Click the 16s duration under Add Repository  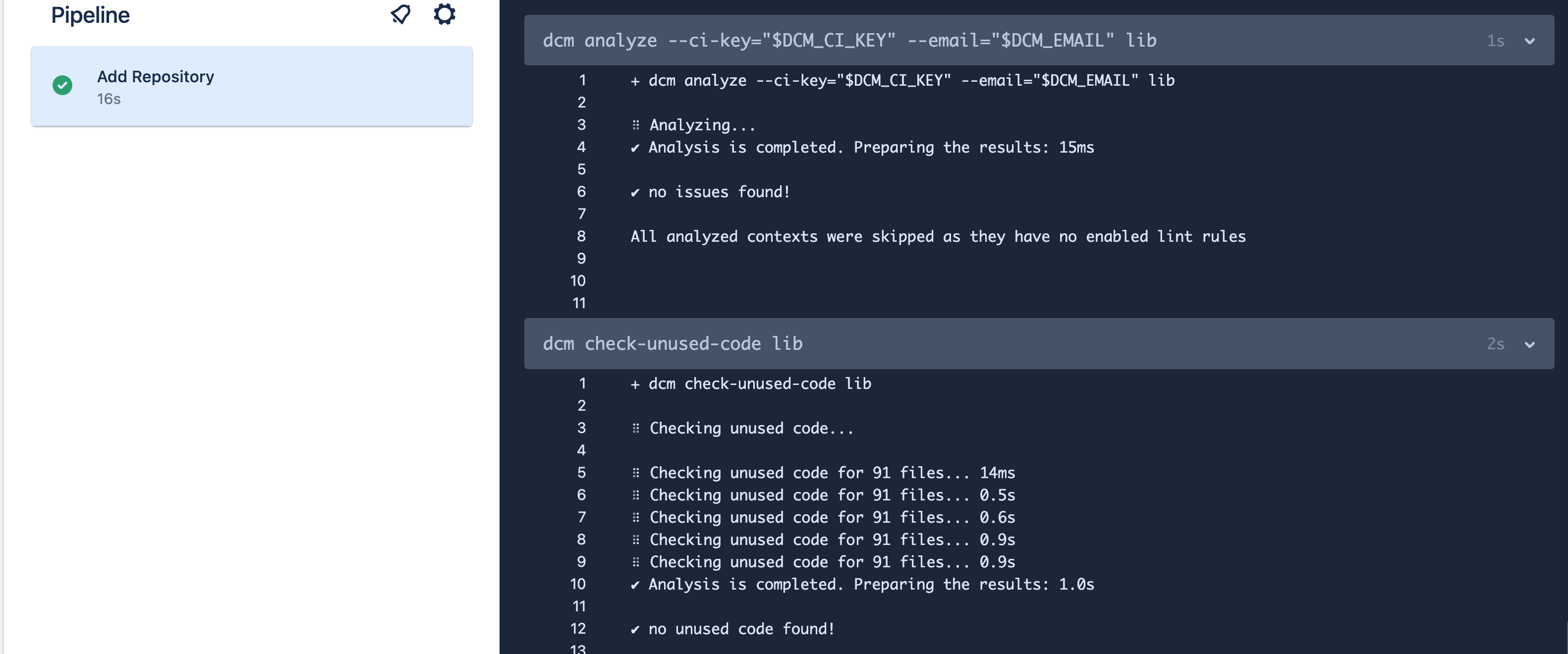coord(109,99)
